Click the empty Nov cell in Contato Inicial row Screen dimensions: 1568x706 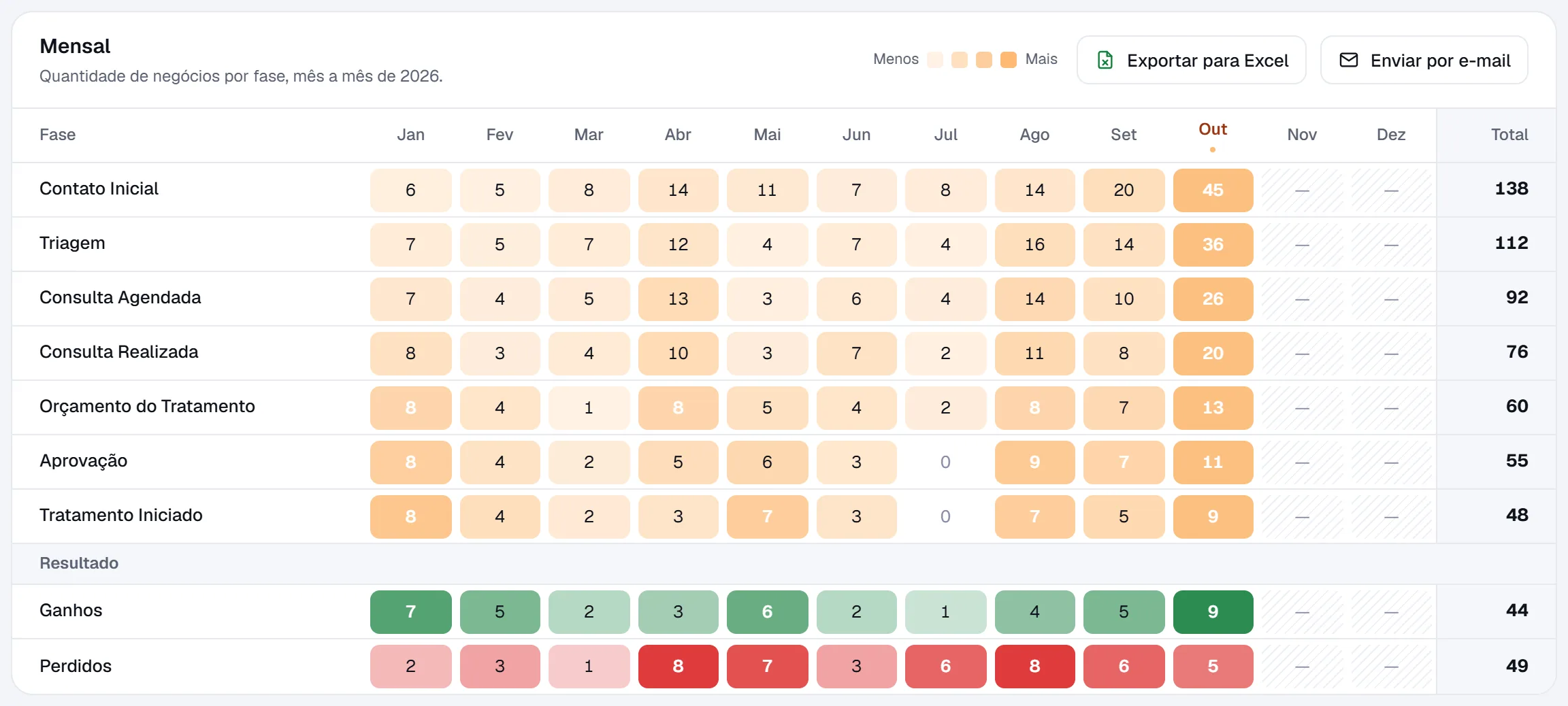(1302, 190)
